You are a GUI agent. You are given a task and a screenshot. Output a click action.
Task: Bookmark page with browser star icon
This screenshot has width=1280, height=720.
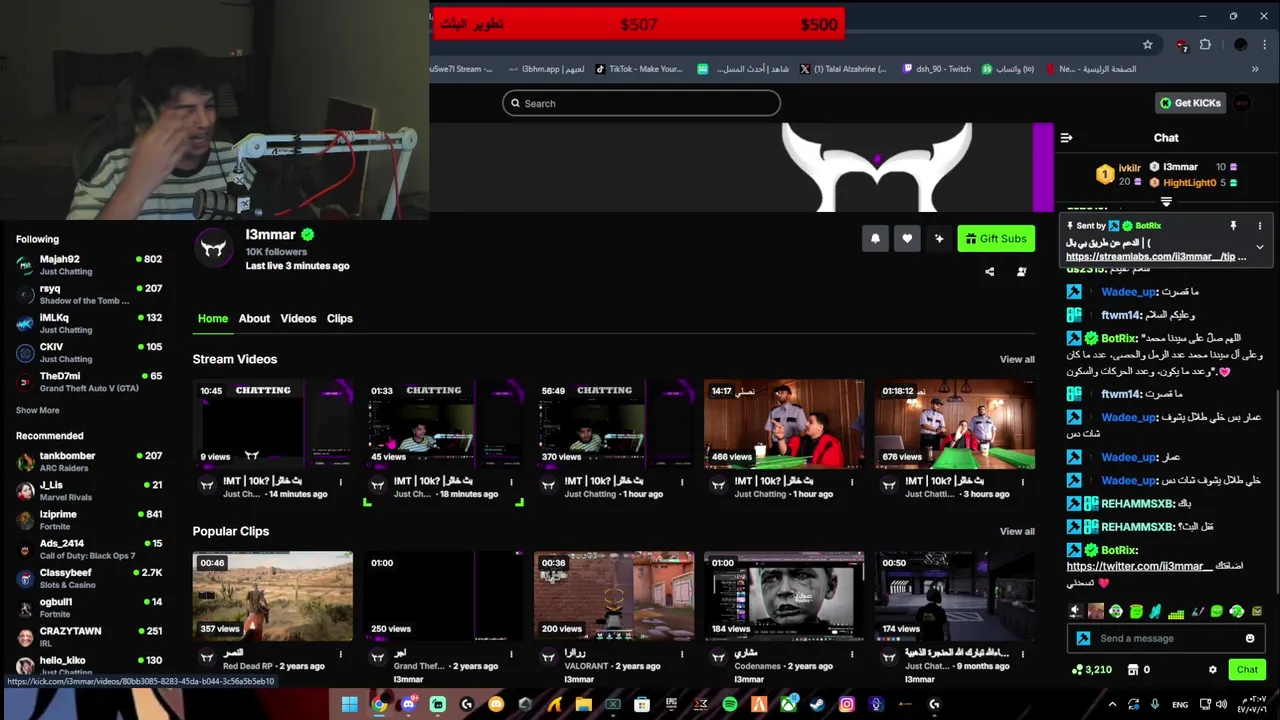point(1148,44)
